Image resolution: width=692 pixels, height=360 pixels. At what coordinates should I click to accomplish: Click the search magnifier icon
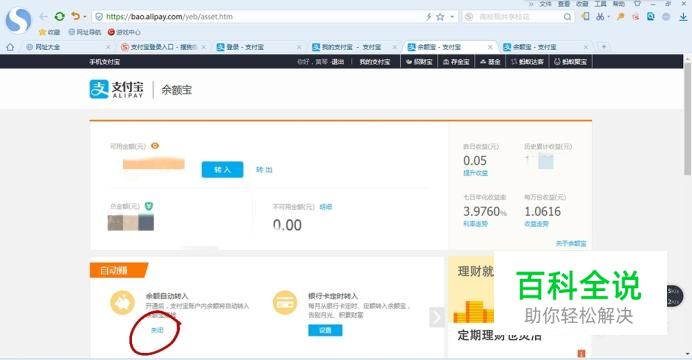(x=568, y=17)
